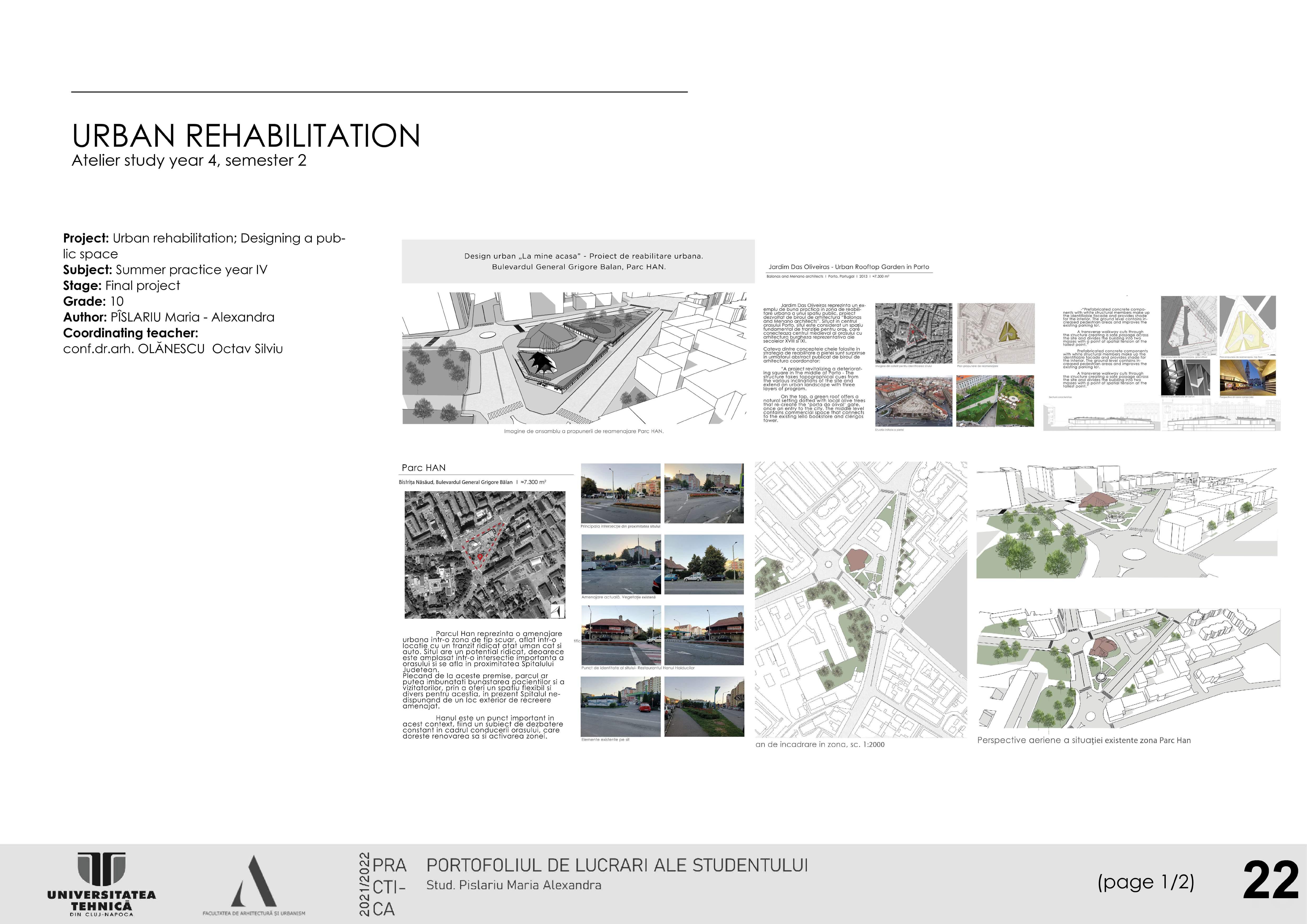
Task: Click the author name PÎSLARIU Maria - Alexandra
Action: pos(192,317)
